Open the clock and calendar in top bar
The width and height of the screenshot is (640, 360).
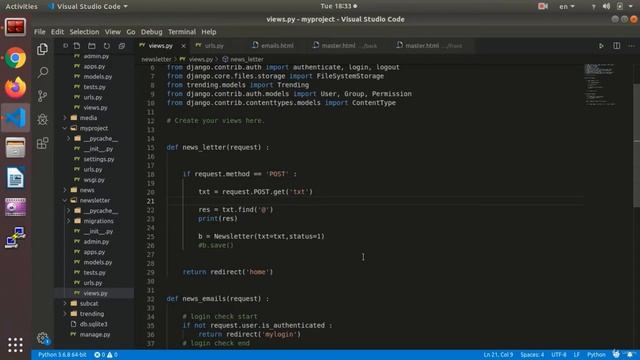(338, 6)
